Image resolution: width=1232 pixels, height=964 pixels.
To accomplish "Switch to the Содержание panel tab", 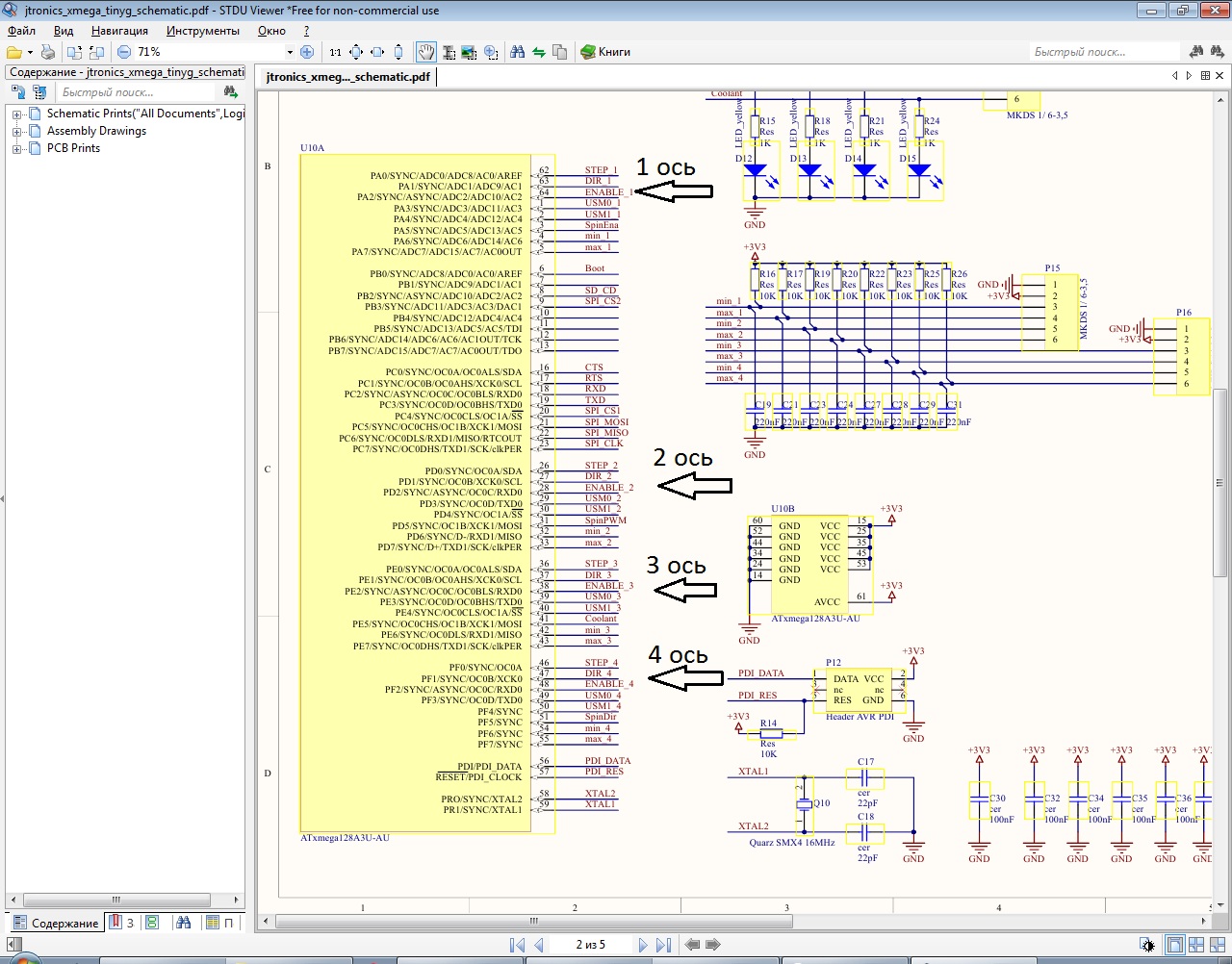I will click(x=56, y=923).
